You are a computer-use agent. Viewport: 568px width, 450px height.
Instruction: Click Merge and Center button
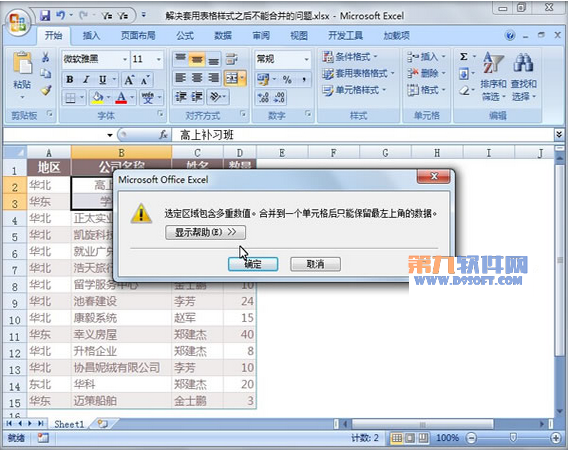pos(232,78)
